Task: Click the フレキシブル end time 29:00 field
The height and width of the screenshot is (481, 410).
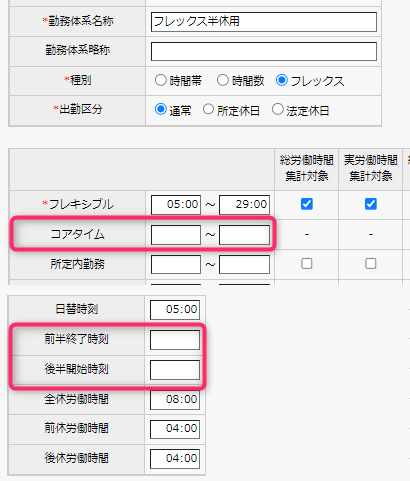Action: pos(244,205)
